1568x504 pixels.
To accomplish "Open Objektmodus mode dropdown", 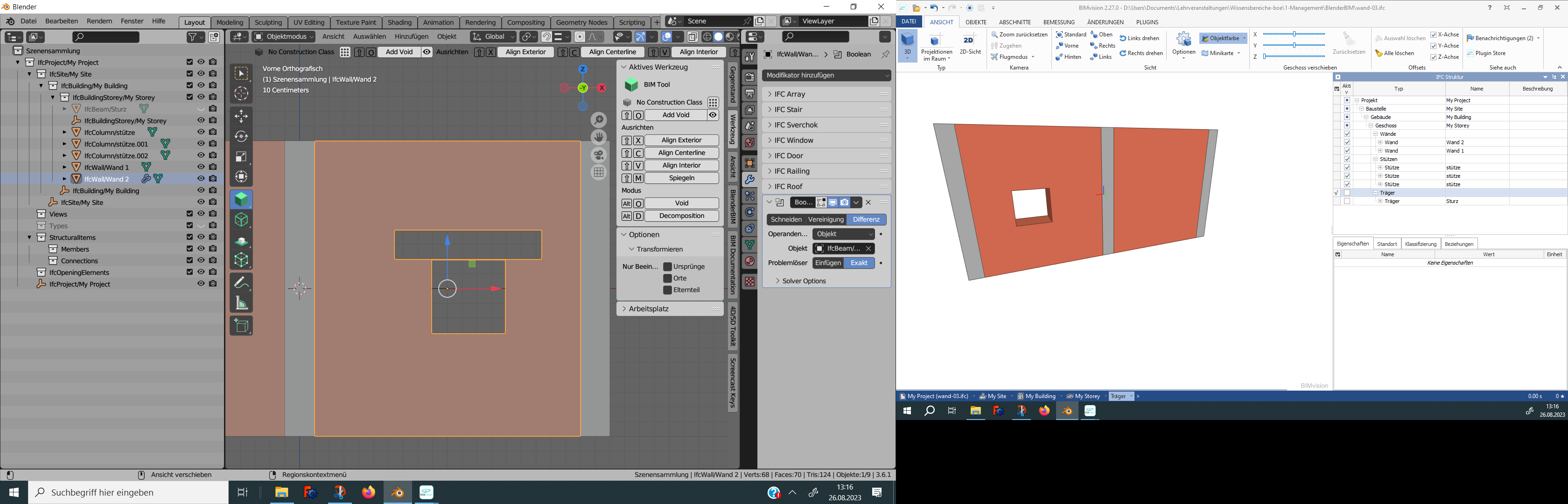I will 284,37.
